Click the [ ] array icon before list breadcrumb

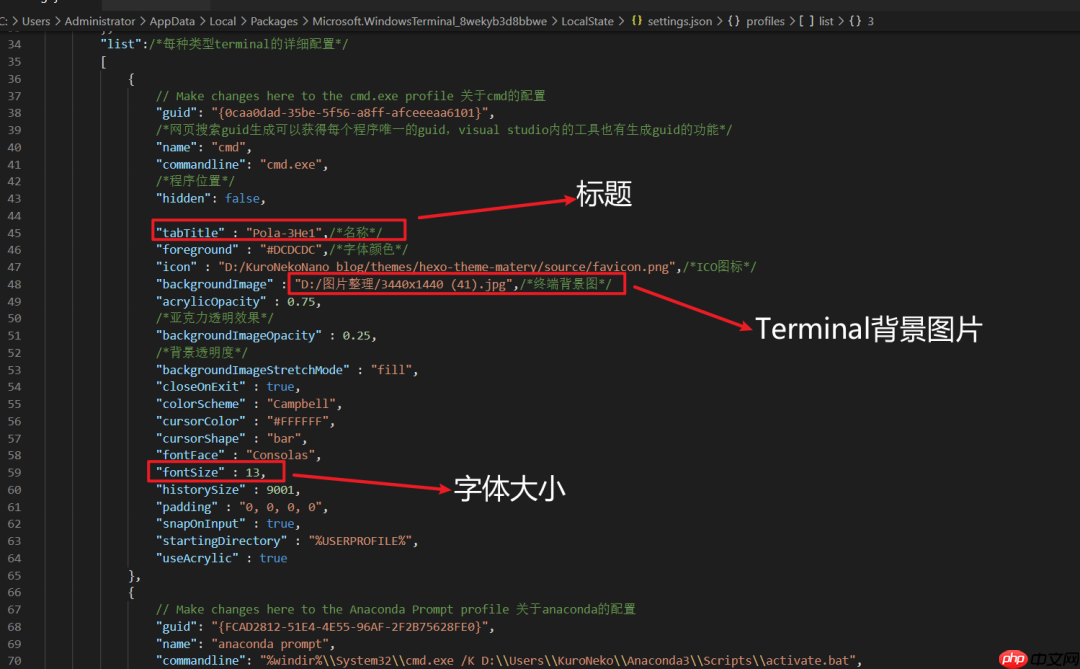[x=806, y=20]
